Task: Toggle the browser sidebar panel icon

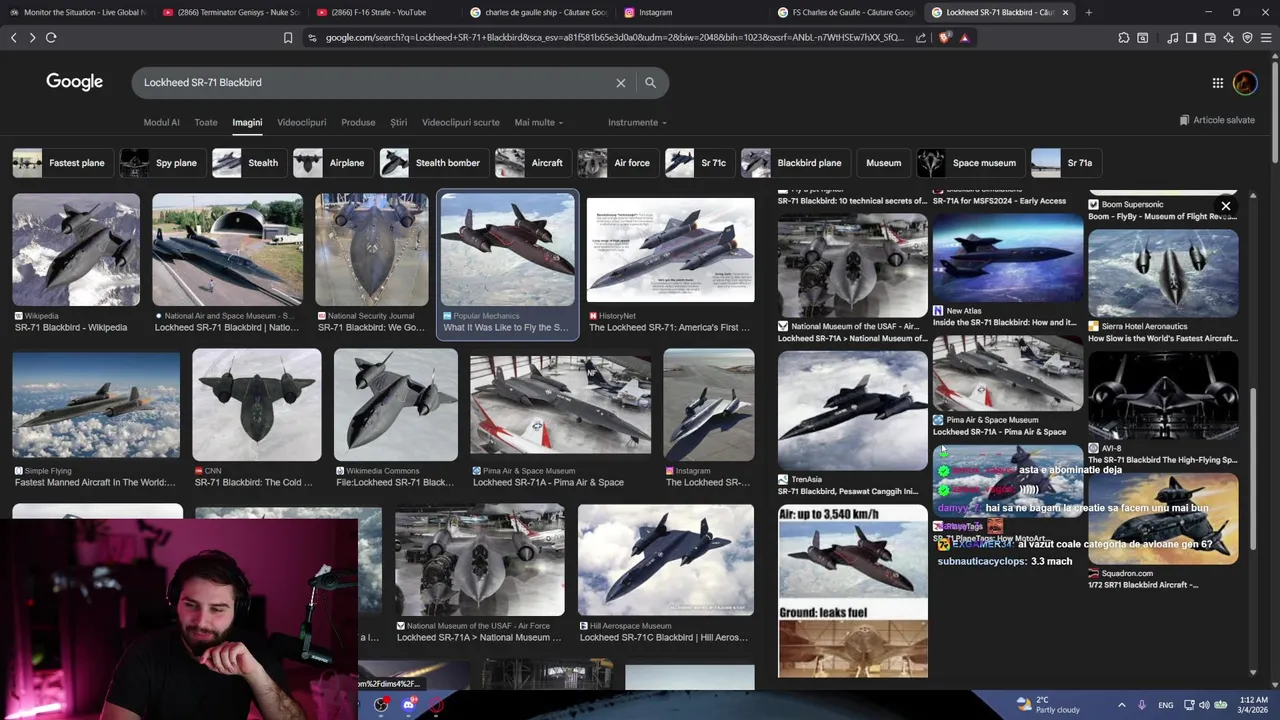Action: pyautogui.click(x=1191, y=38)
